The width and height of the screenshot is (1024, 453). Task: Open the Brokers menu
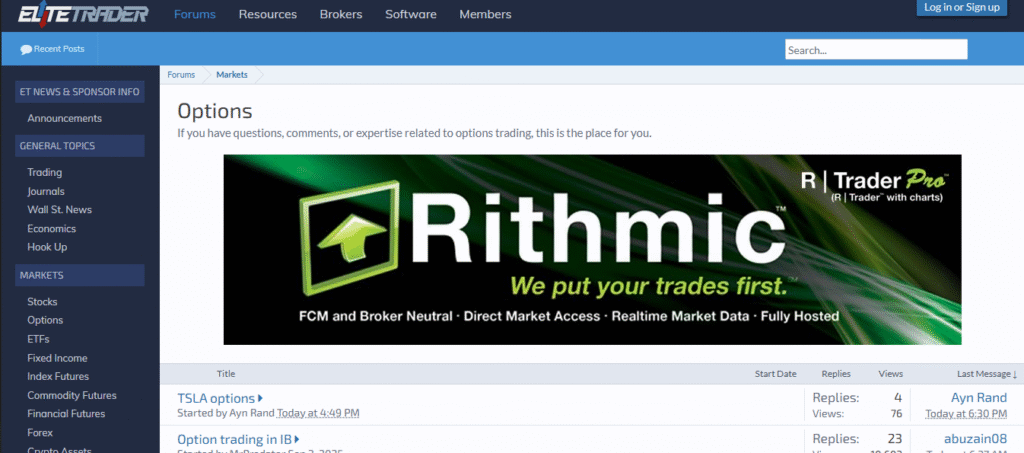[341, 14]
